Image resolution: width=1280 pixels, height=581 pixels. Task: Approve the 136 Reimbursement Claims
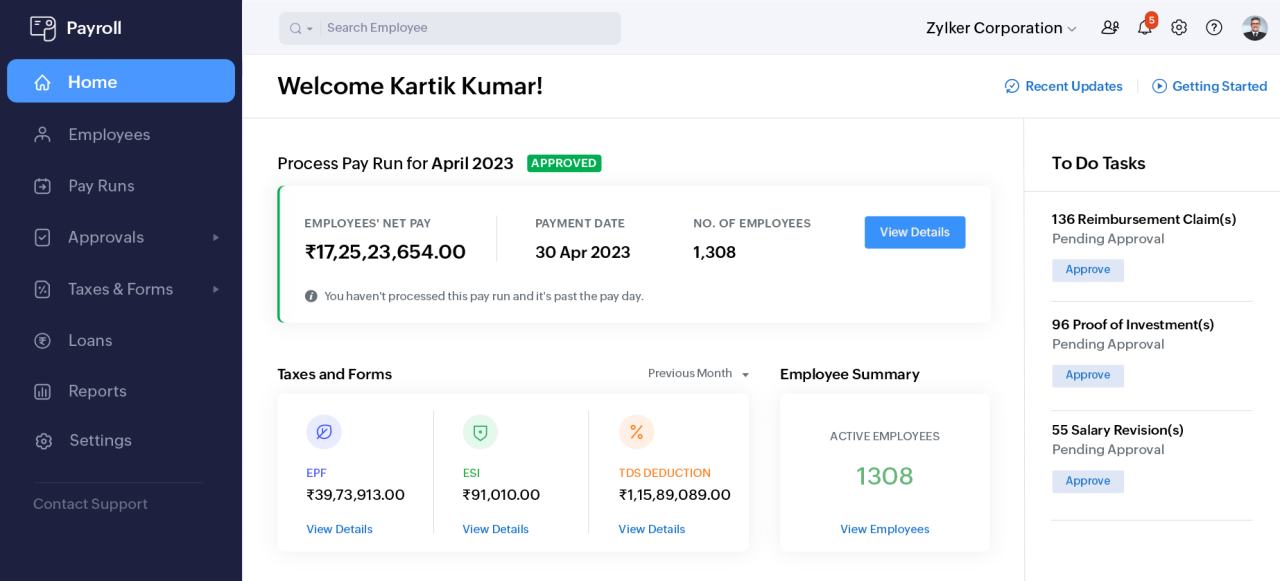(1087, 269)
